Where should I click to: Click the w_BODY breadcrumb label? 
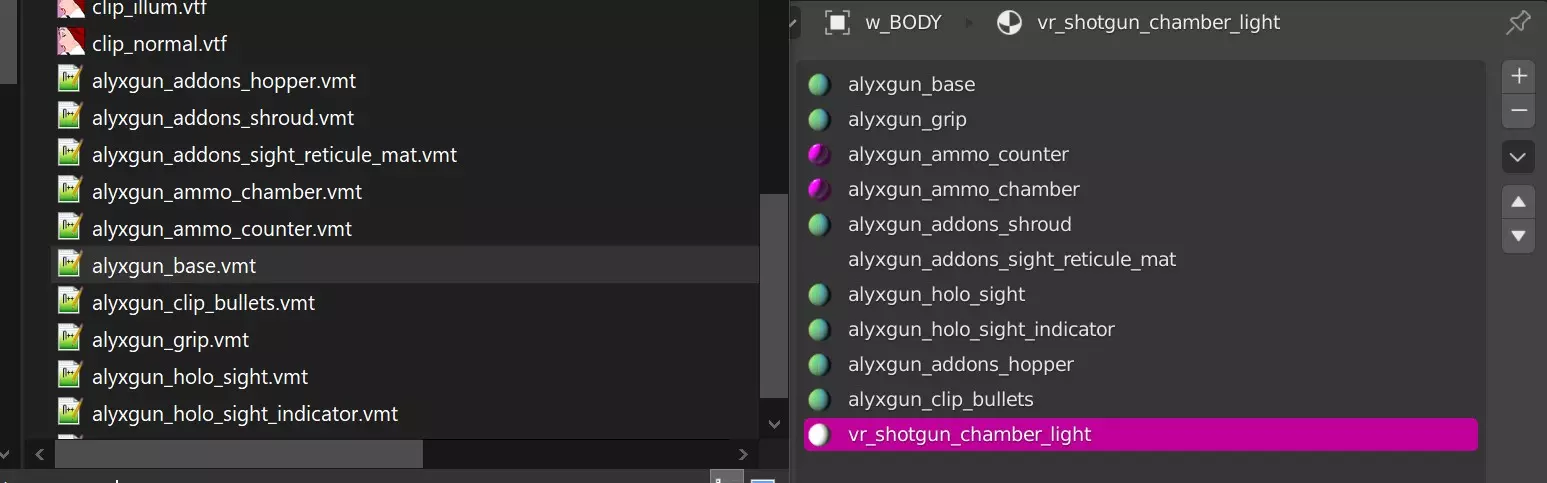click(x=903, y=22)
